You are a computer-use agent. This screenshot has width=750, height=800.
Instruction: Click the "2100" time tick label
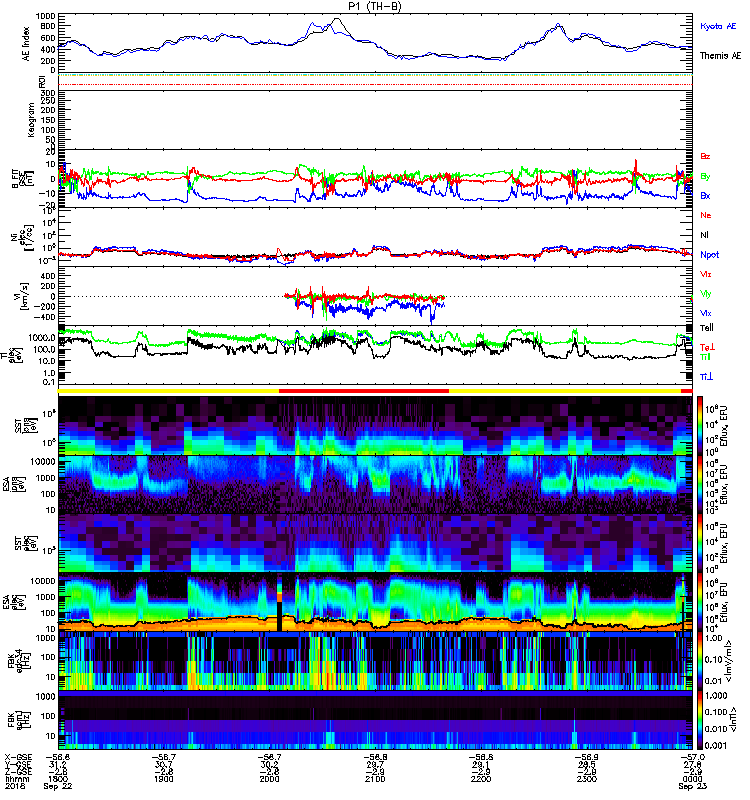pos(375,779)
